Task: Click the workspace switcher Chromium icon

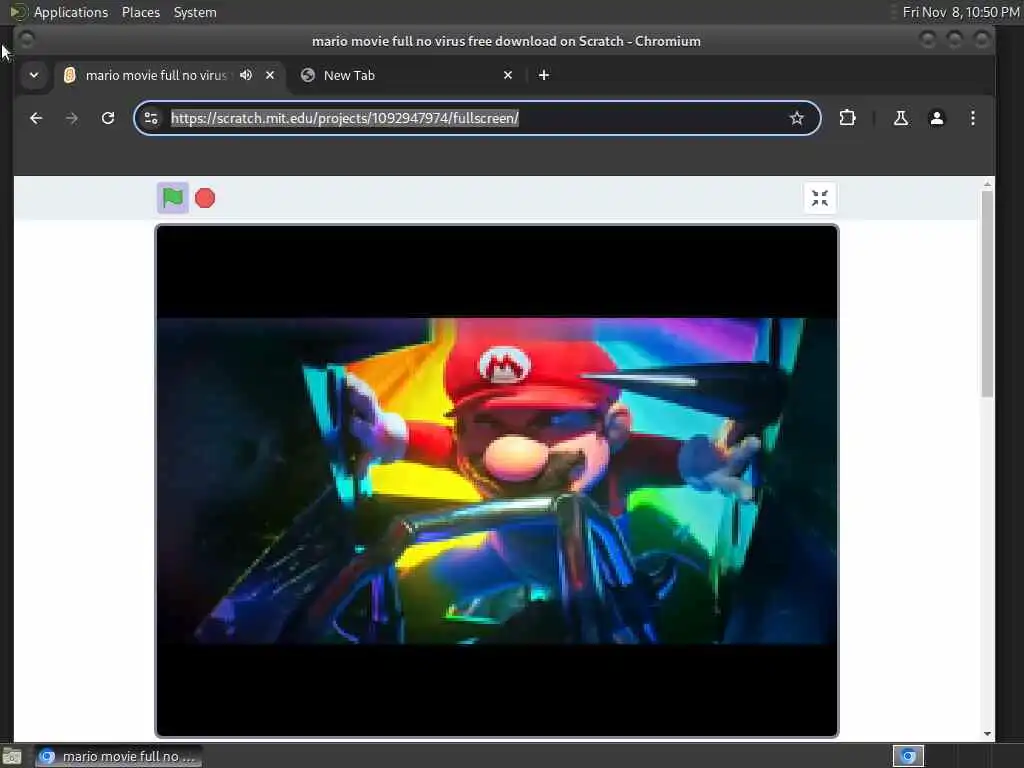Action: [908, 756]
